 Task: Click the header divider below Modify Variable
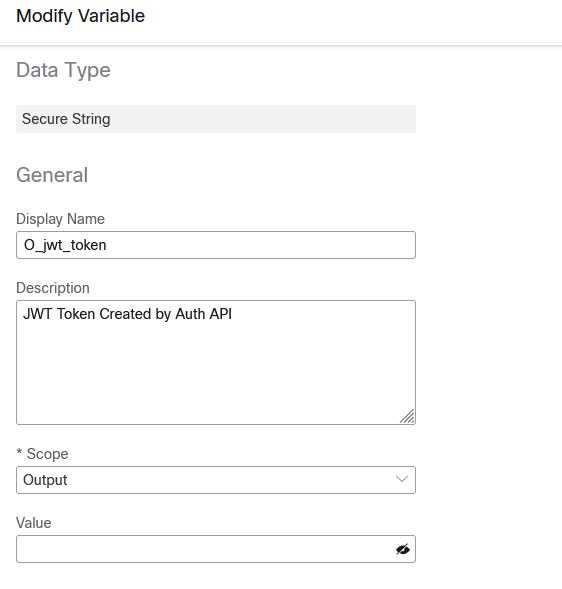(281, 46)
